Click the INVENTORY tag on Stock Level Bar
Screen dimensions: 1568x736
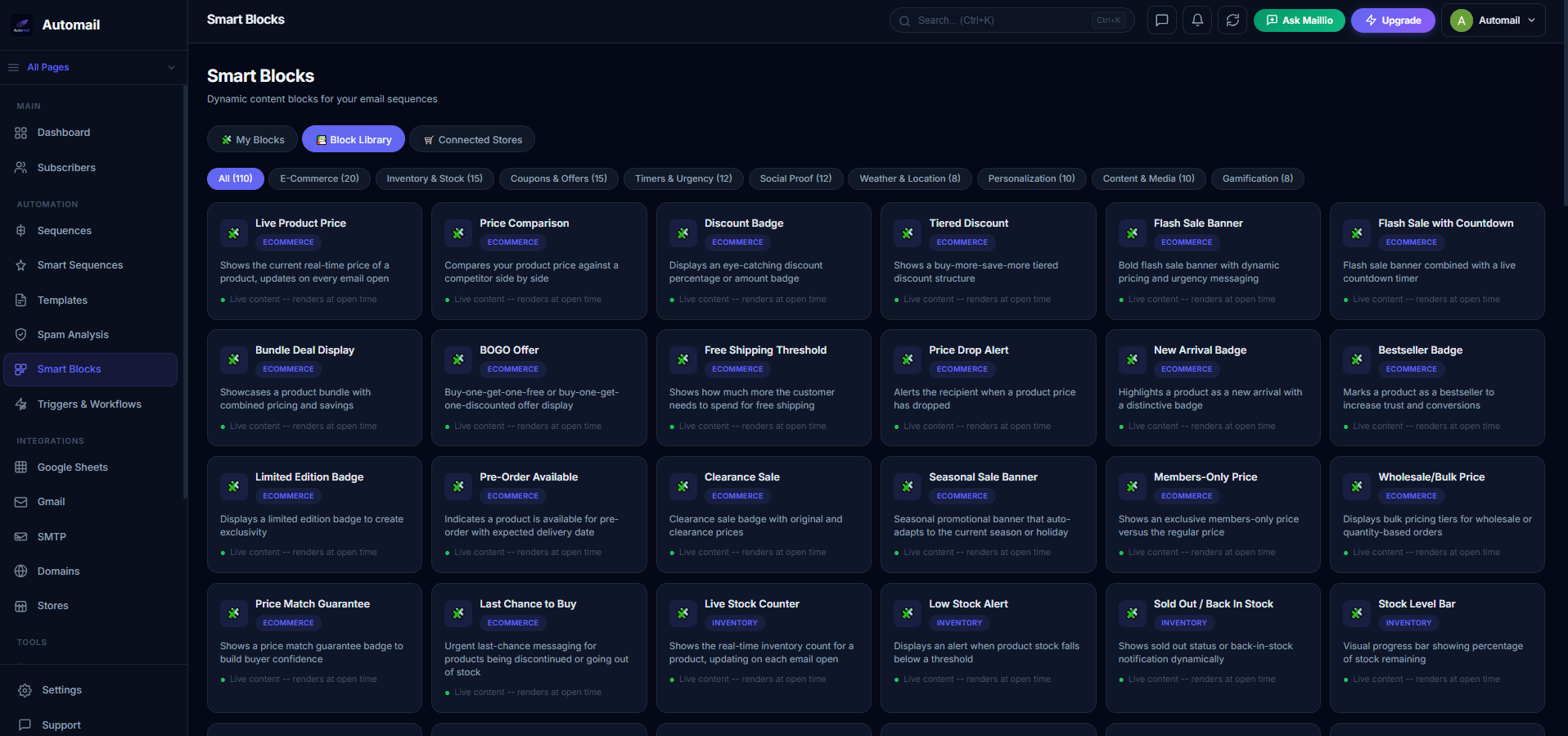coord(1408,623)
